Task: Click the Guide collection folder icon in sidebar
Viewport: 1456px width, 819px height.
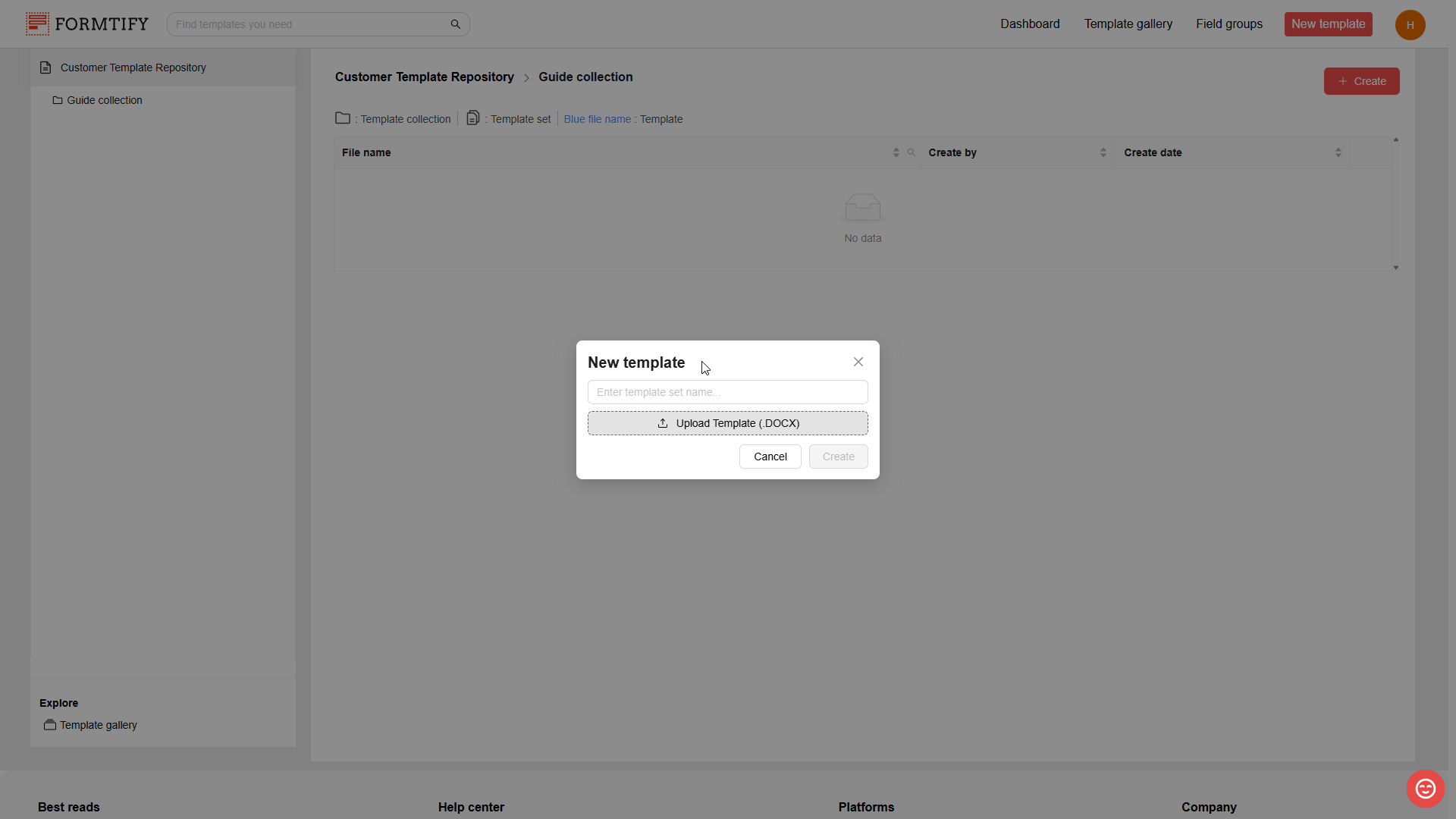Action: (57, 100)
